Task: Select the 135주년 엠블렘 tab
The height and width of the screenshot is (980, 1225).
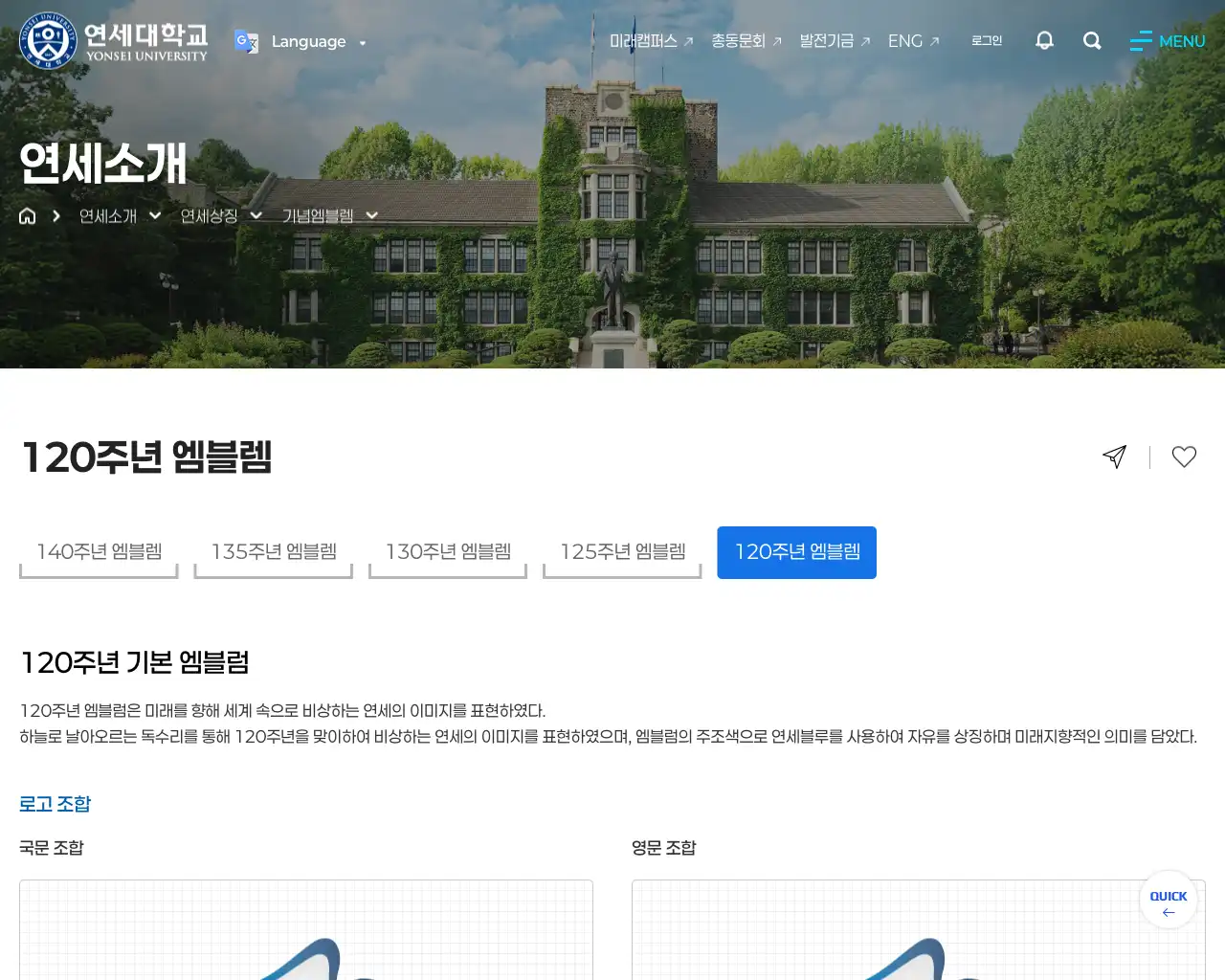Action: pyautogui.click(x=274, y=552)
